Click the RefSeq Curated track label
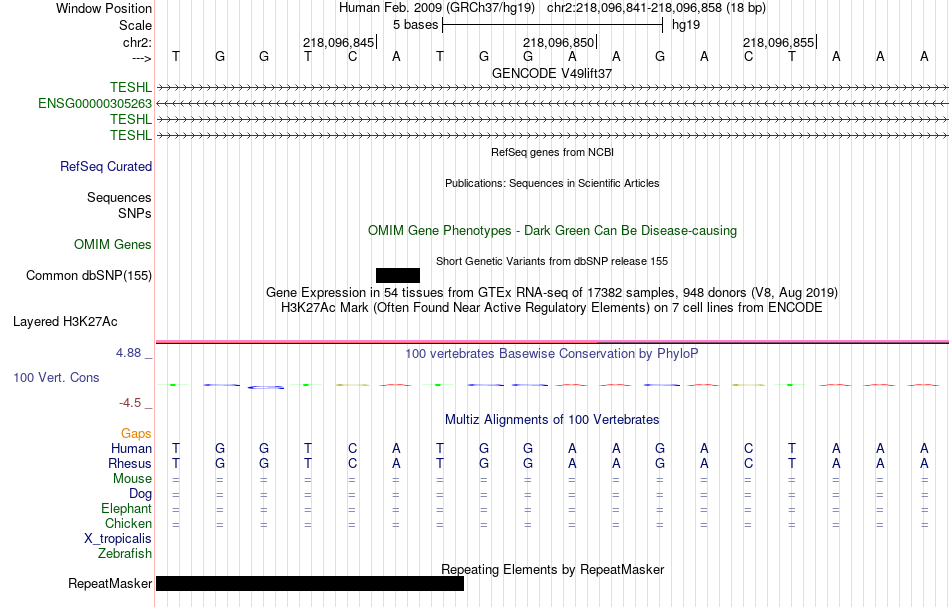Image resolution: width=950 pixels, height=607 pixels. tap(106, 167)
